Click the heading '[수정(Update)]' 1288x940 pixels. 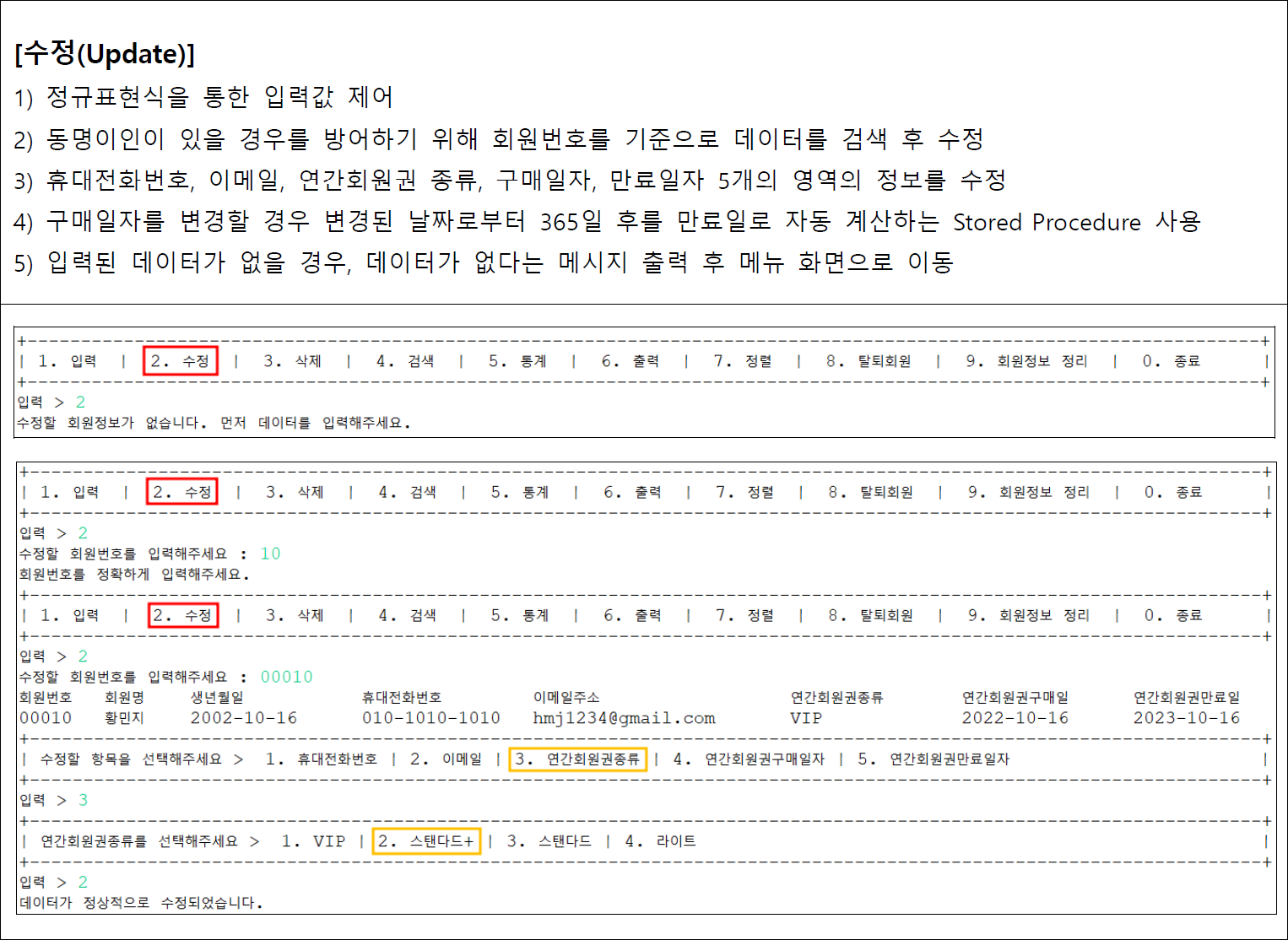pos(105,53)
